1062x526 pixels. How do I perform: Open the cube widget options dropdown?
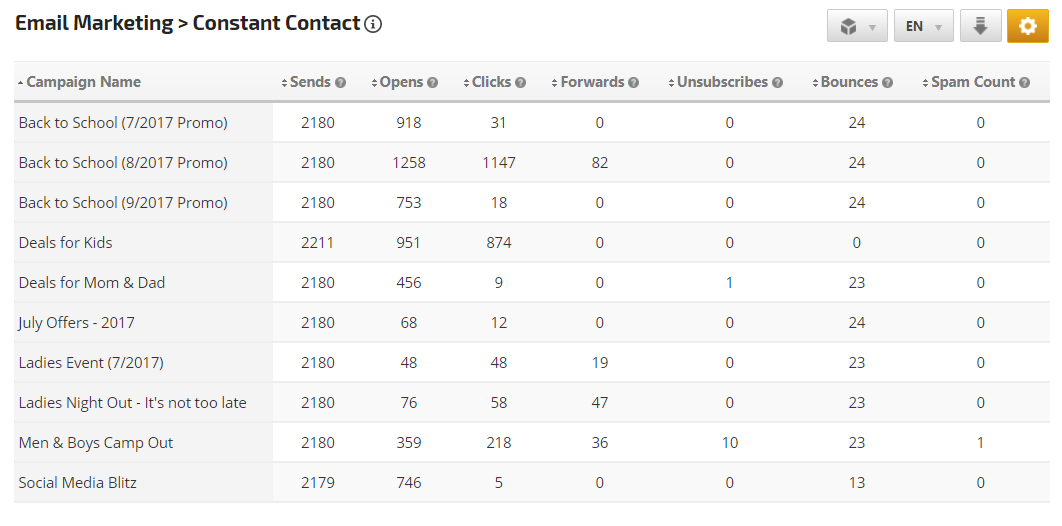click(x=857, y=26)
